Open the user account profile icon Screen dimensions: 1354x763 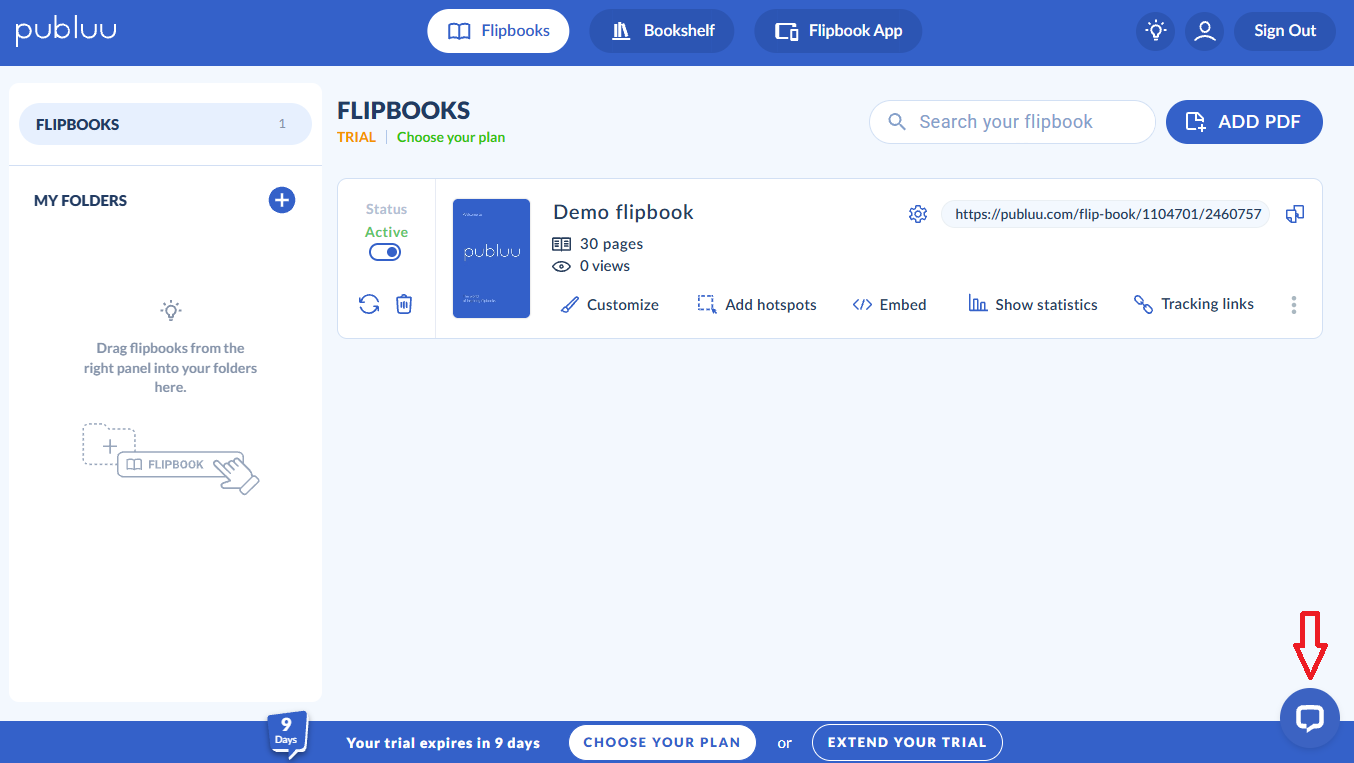tap(1205, 31)
